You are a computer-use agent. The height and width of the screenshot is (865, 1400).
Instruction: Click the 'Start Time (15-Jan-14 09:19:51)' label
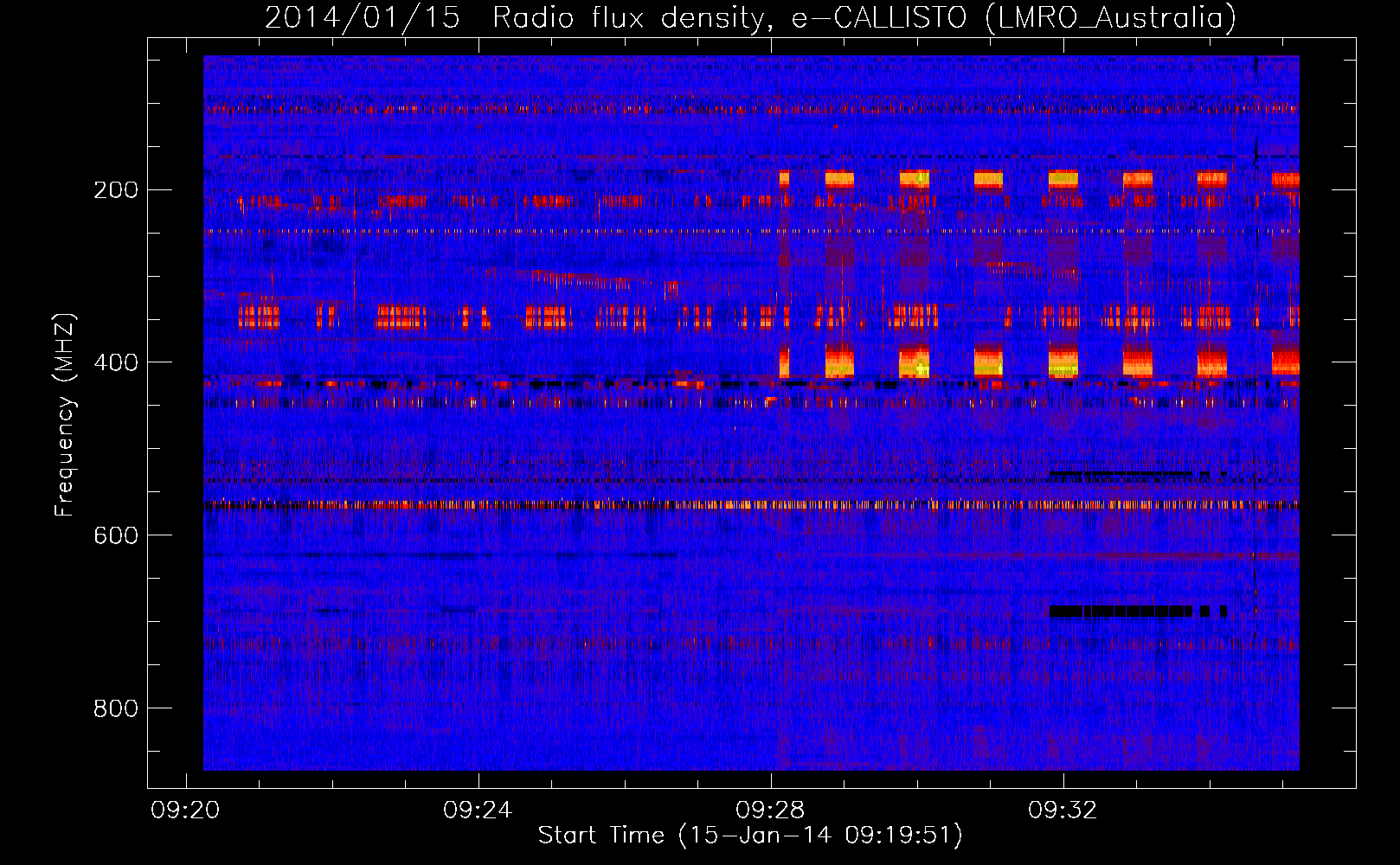pyautogui.click(x=750, y=836)
